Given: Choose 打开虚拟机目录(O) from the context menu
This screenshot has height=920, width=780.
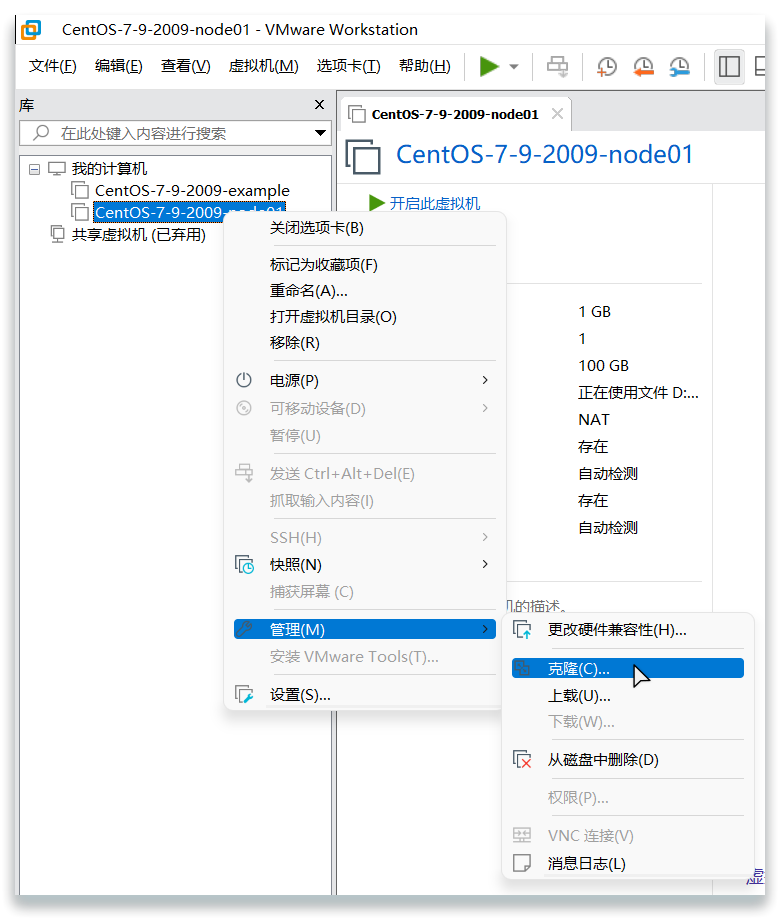Looking at the screenshot, I should point(364,317).
